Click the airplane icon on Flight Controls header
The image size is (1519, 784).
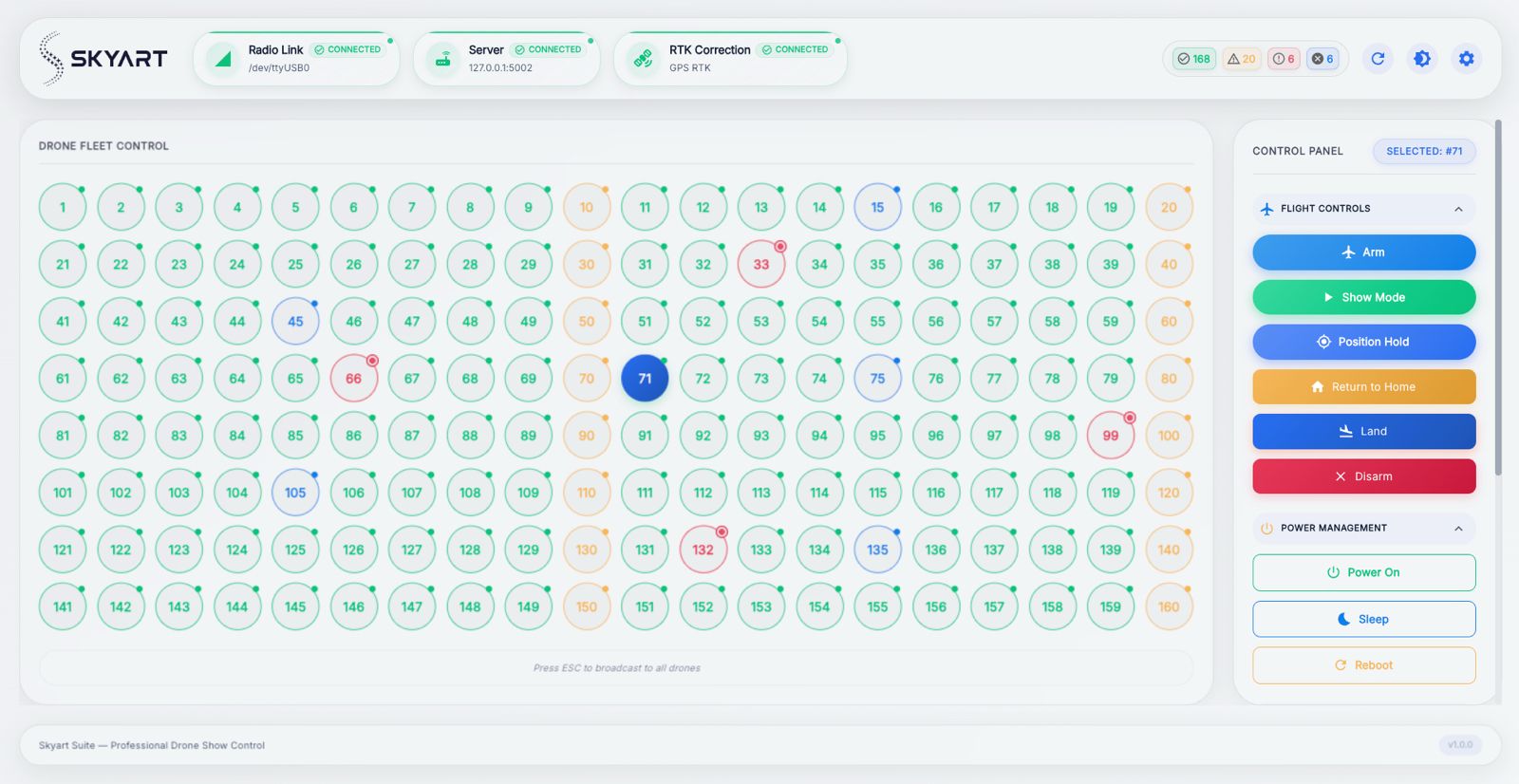1266,209
